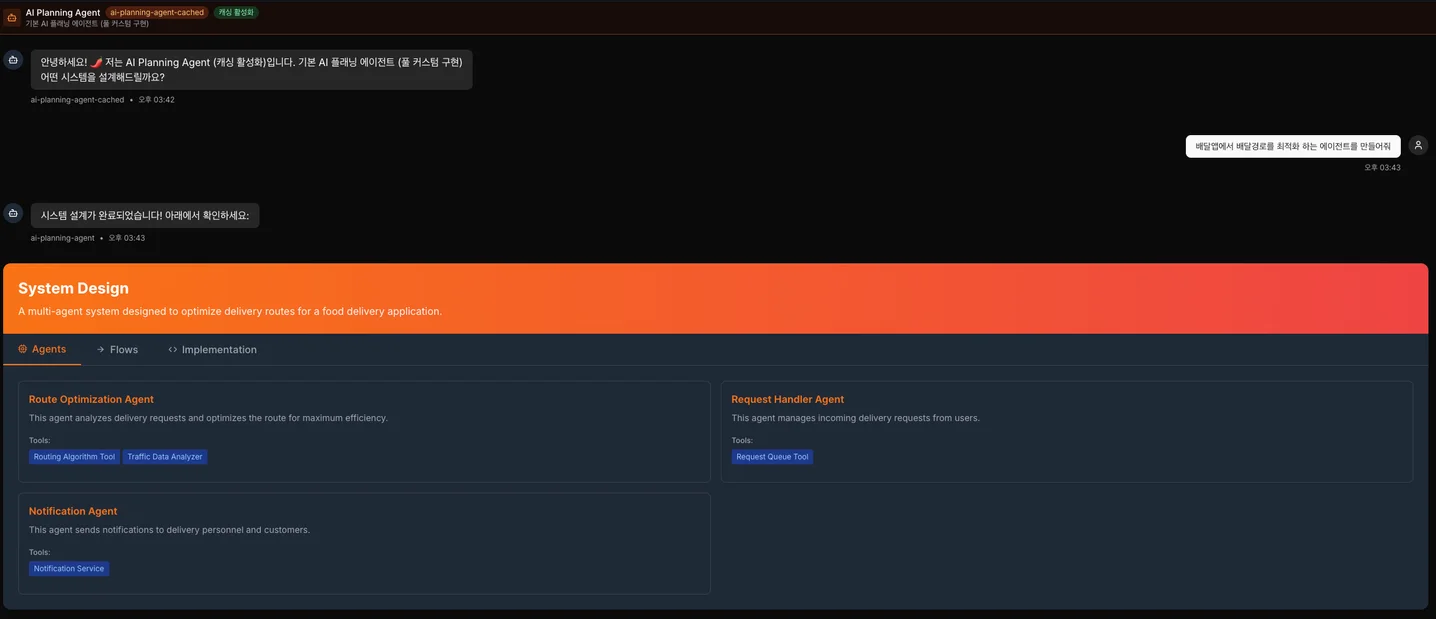Select the Agents tab

48,349
